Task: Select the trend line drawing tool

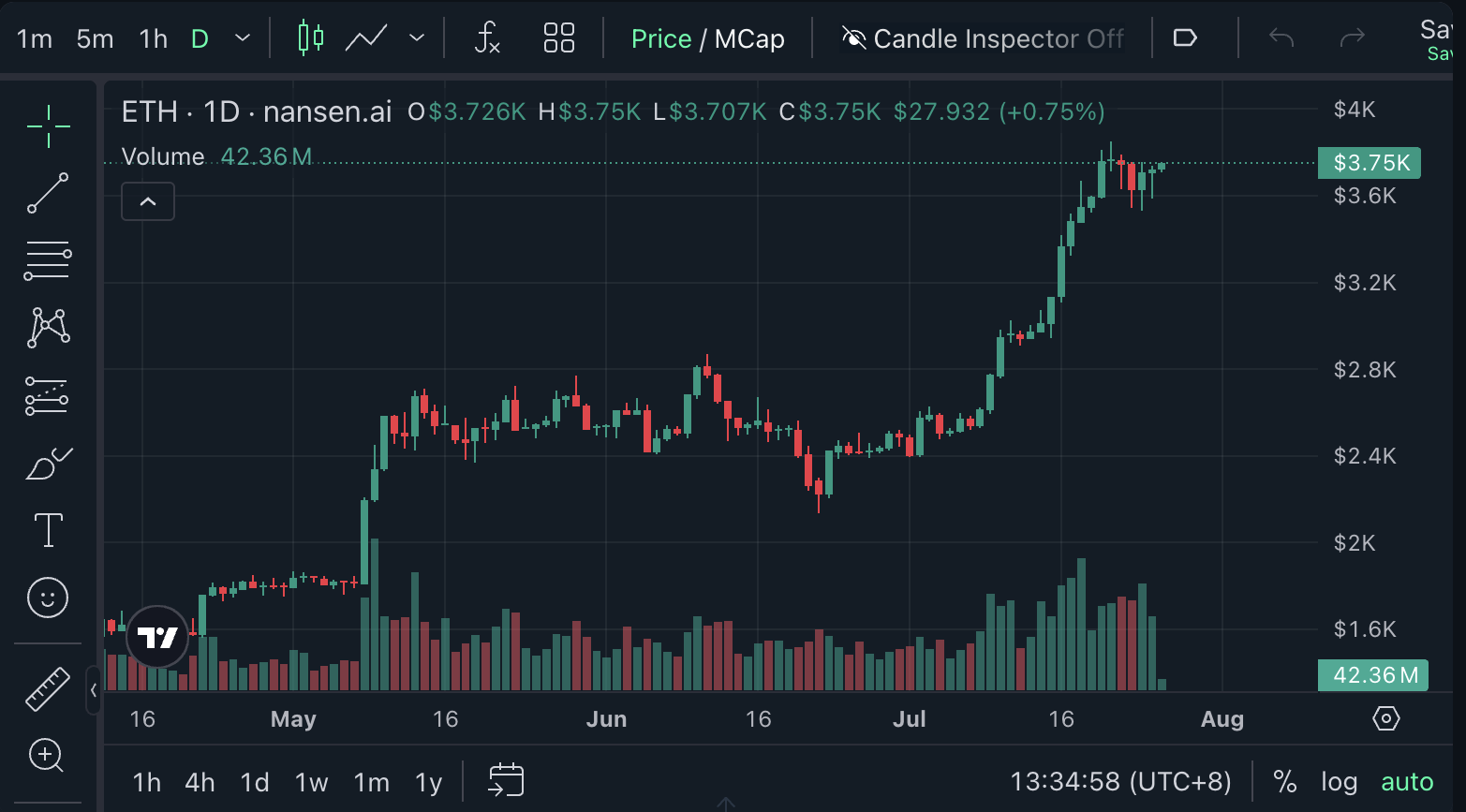Action: click(x=48, y=193)
